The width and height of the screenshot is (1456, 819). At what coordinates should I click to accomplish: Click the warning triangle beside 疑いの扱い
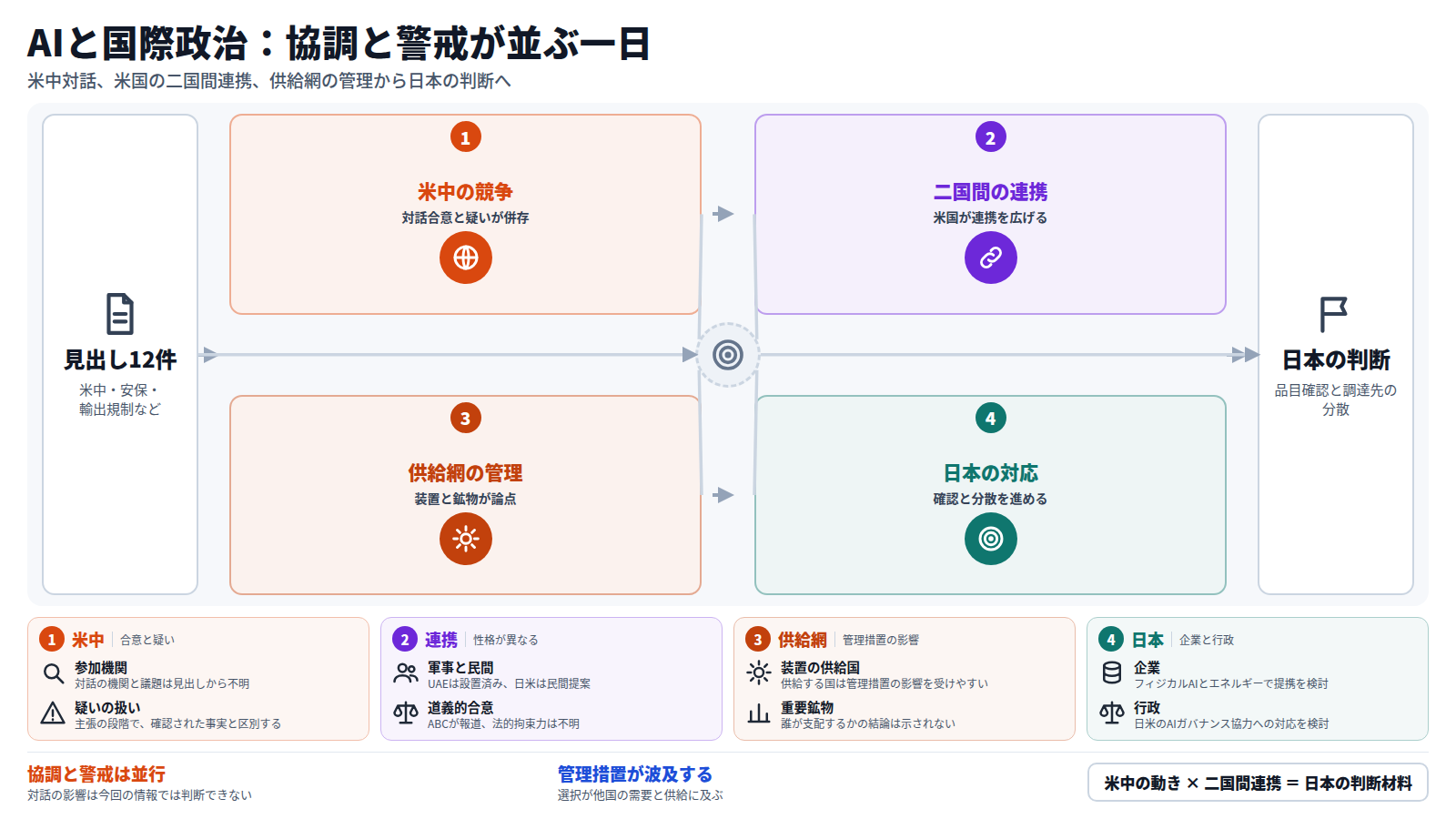pyautogui.click(x=54, y=713)
